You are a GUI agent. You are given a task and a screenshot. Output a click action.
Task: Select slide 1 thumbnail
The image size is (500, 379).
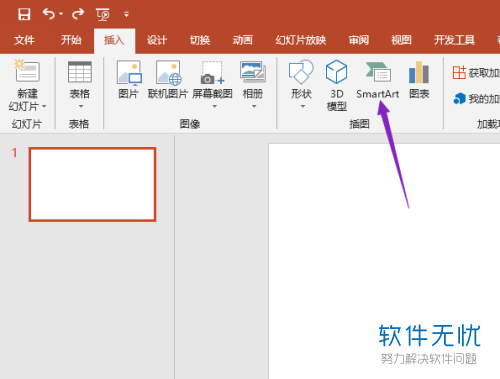point(92,184)
